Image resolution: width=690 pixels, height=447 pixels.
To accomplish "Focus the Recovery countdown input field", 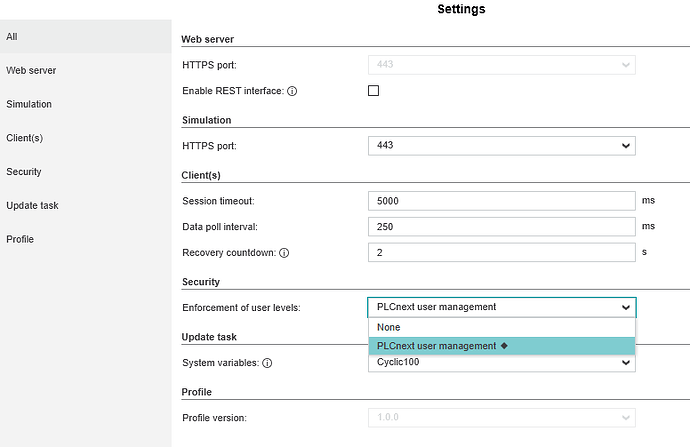I will click(501, 253).
